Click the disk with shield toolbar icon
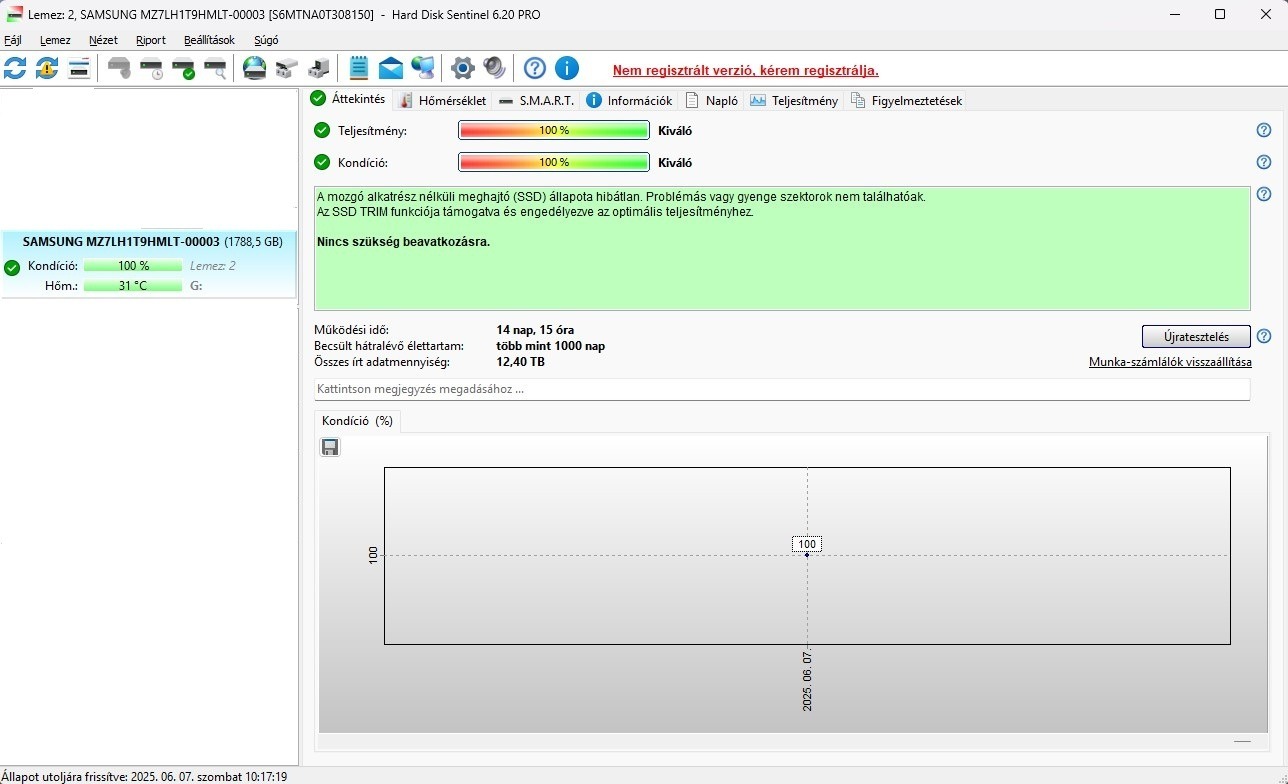The width and height of the screenshot is (1288, 784). pyautogui.click(x=119, y=68)
